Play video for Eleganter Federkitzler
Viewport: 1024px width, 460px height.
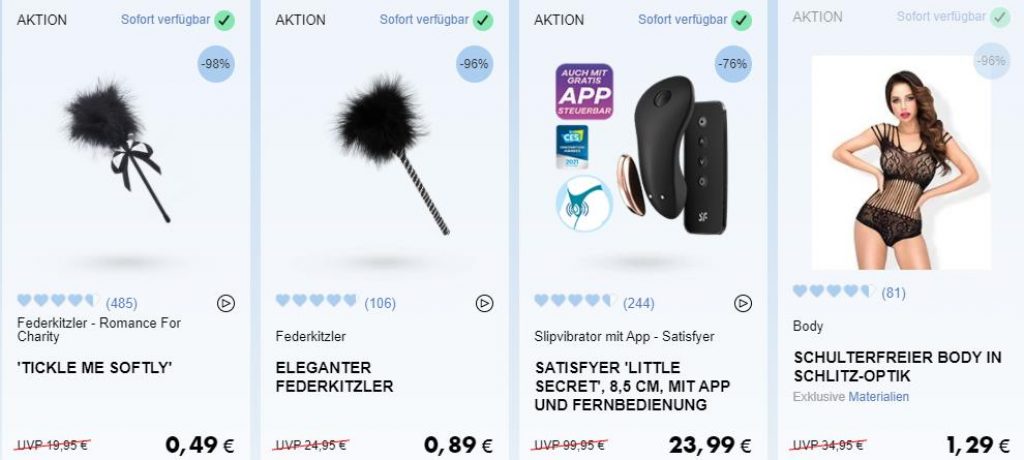click(485, 303)
